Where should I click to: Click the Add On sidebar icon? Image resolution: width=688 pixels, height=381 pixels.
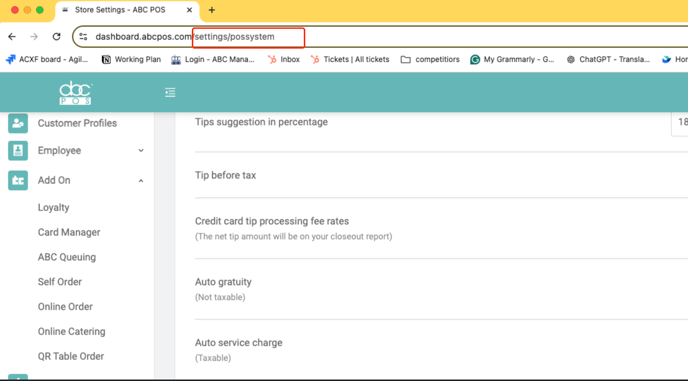click(18, 180)
